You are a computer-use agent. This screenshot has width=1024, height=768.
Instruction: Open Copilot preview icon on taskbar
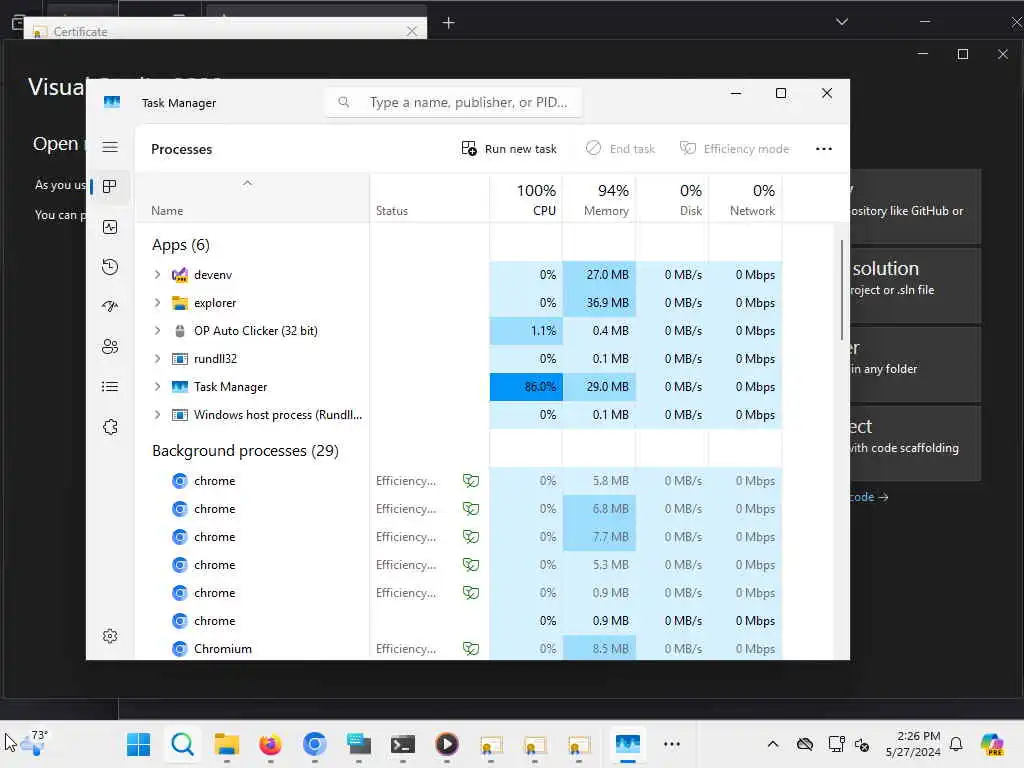pyautogui.click(x=992, y=744)
